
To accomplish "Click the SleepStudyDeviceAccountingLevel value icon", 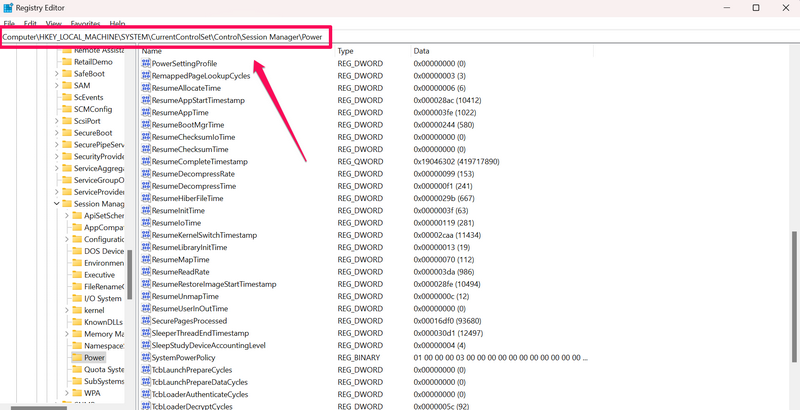I will (x=146, y=345).
